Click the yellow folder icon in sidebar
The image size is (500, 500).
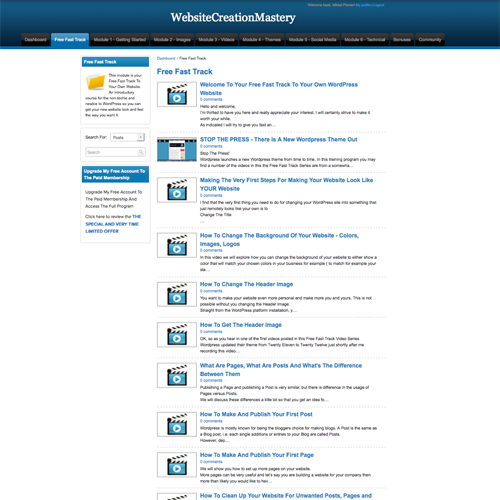(x=95, y=82)
